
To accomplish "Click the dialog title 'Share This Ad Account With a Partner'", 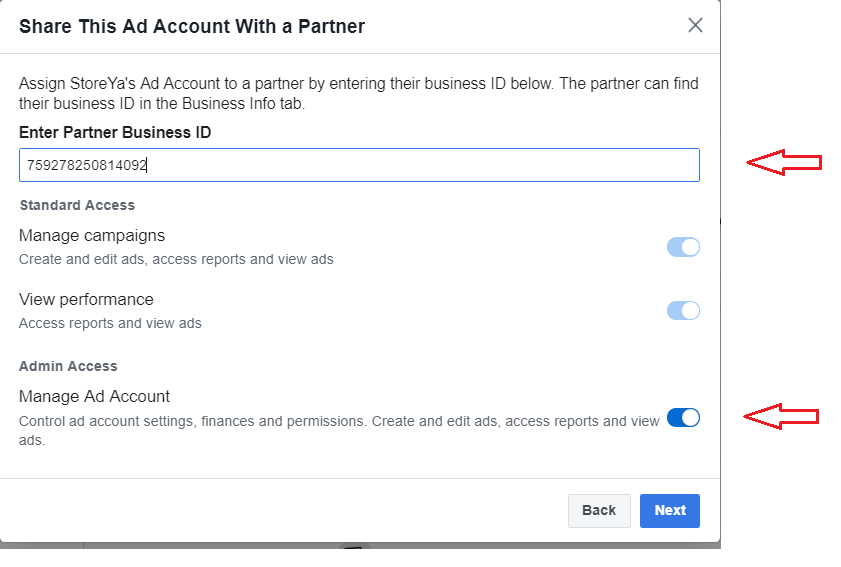I will [192, 27].
